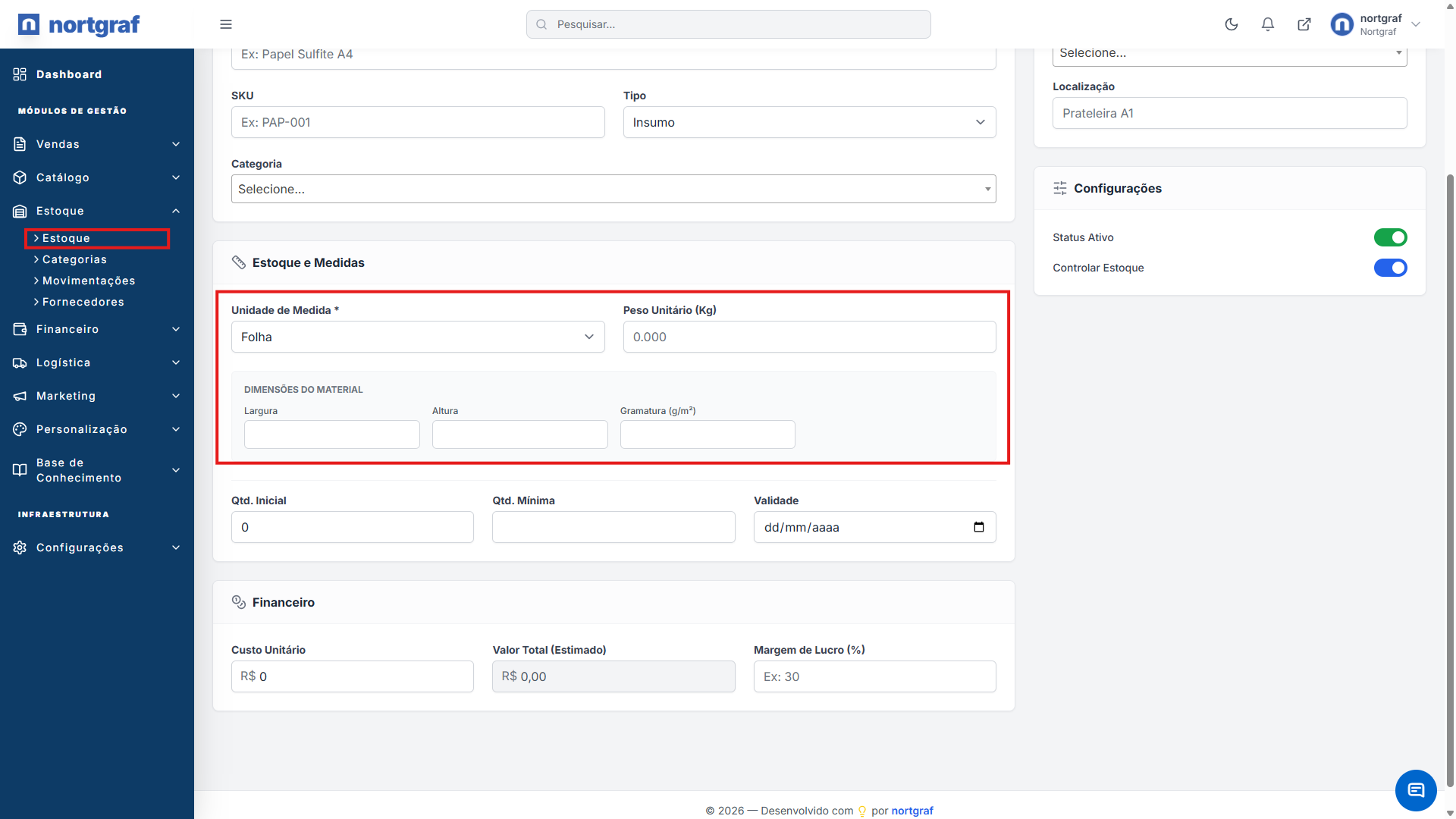Image resolution: width=1456 pixels, height=819 pixels.
Task: Open the Unidade de Medida dropdown
Action: 418,337
